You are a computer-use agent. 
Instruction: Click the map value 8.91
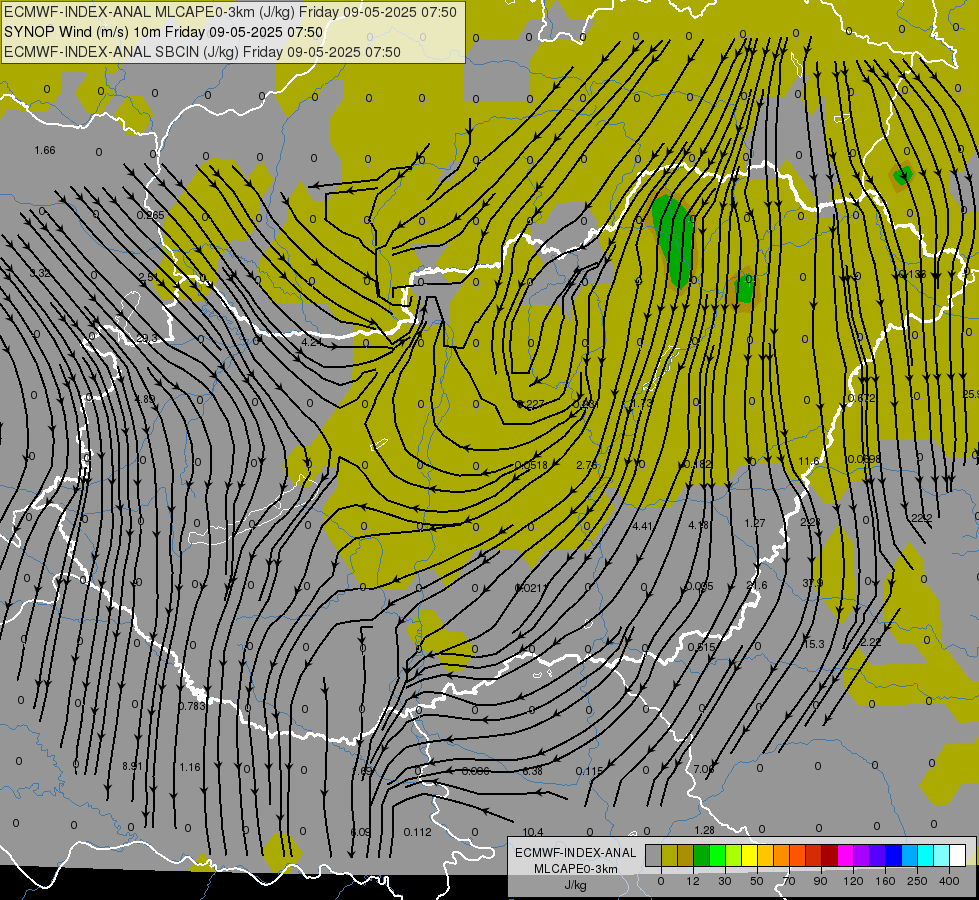[132, 766]
